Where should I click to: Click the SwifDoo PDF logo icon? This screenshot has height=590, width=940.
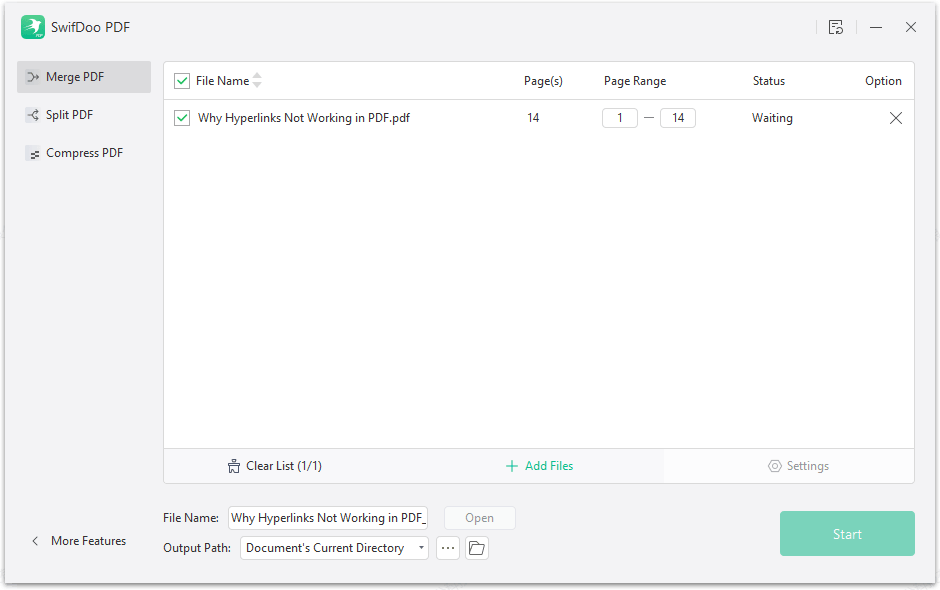pyautogui.click(x=32, y=27)
